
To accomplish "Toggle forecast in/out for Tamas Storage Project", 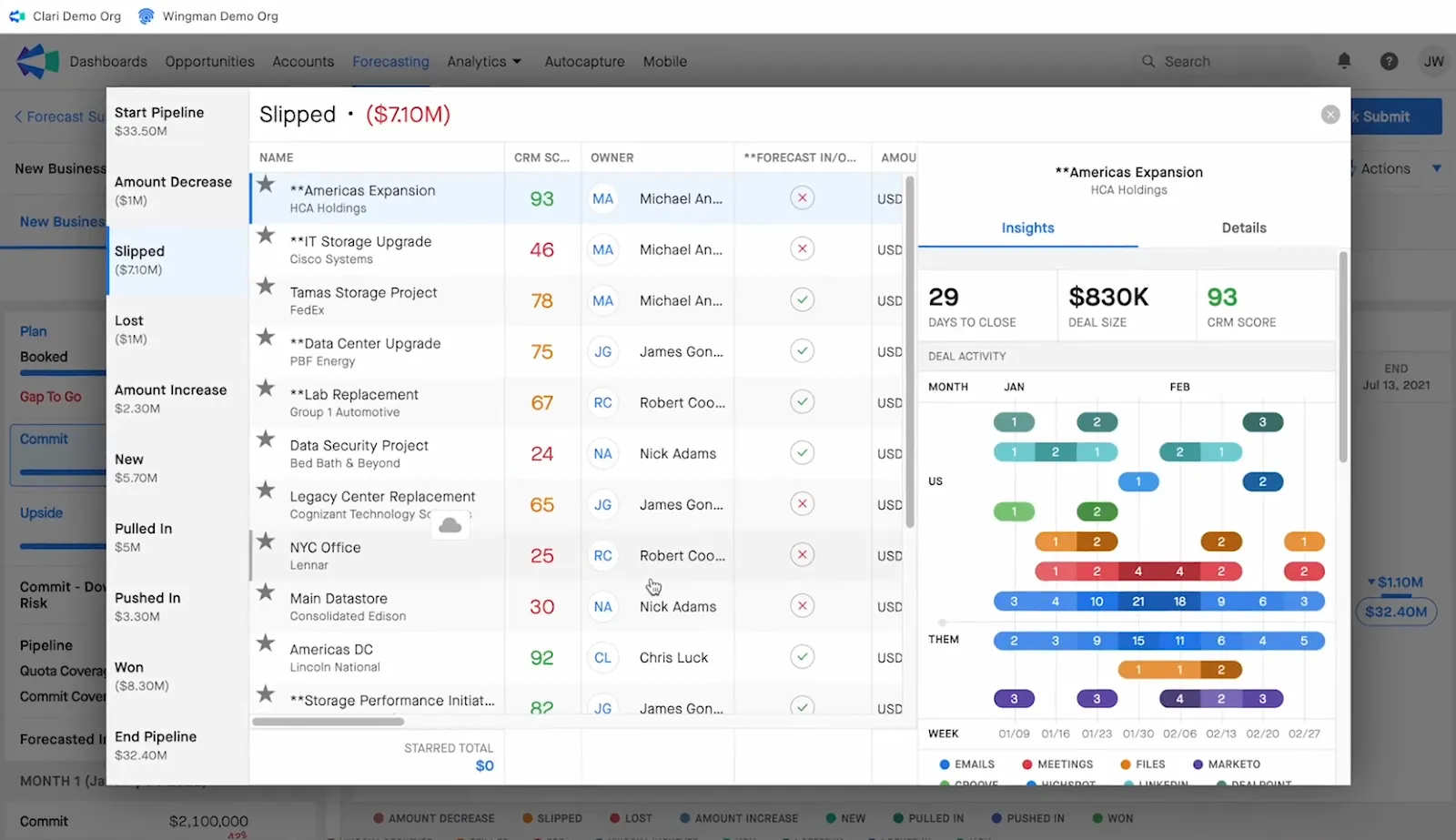I will 802,299.
